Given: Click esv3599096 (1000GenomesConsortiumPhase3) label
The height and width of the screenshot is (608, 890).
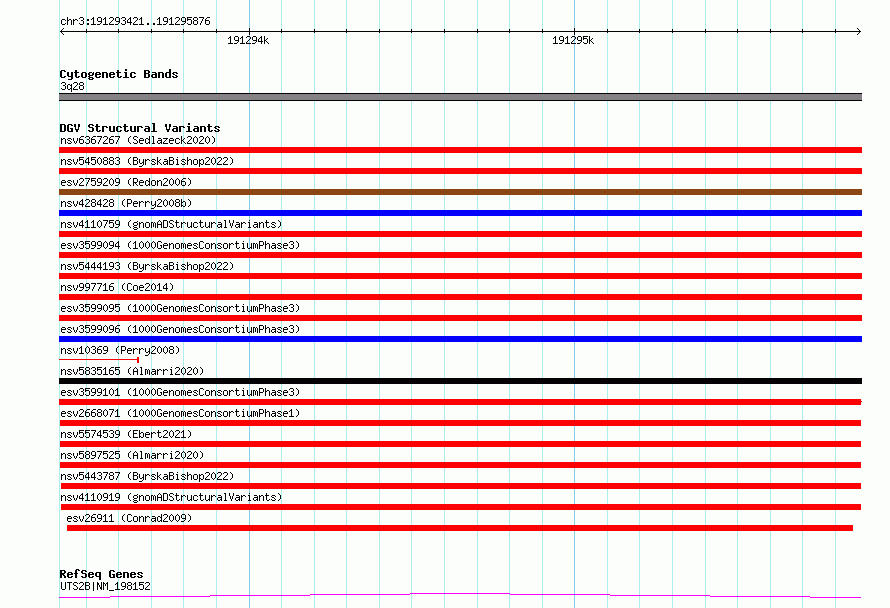Looking at the screenshot, I should (x=180, y=329).
